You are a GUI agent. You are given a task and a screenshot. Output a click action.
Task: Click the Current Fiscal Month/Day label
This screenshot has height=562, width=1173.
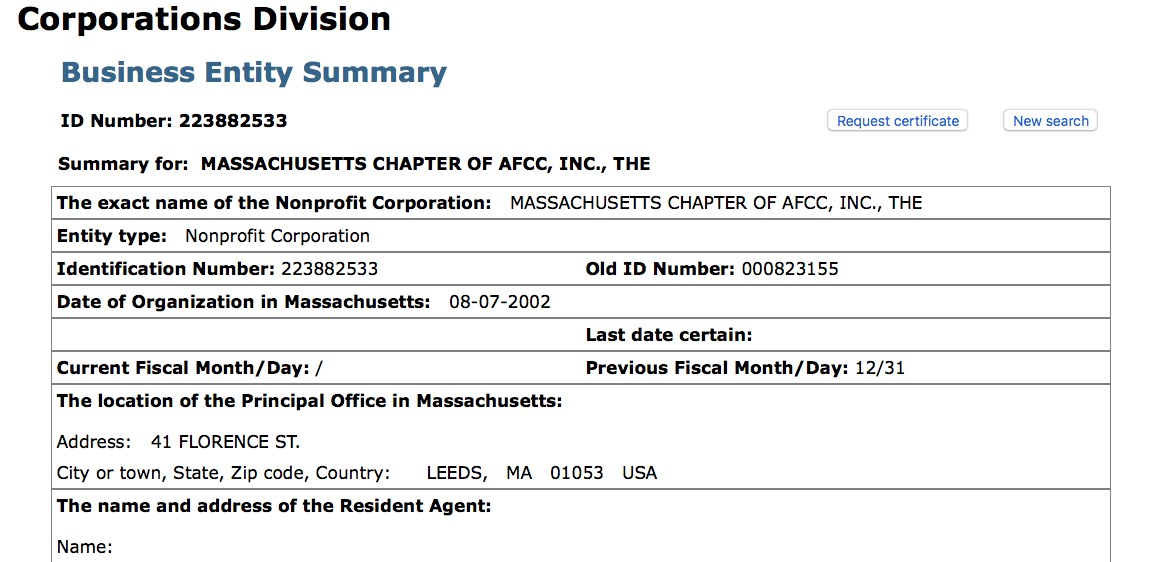[183, 368]
